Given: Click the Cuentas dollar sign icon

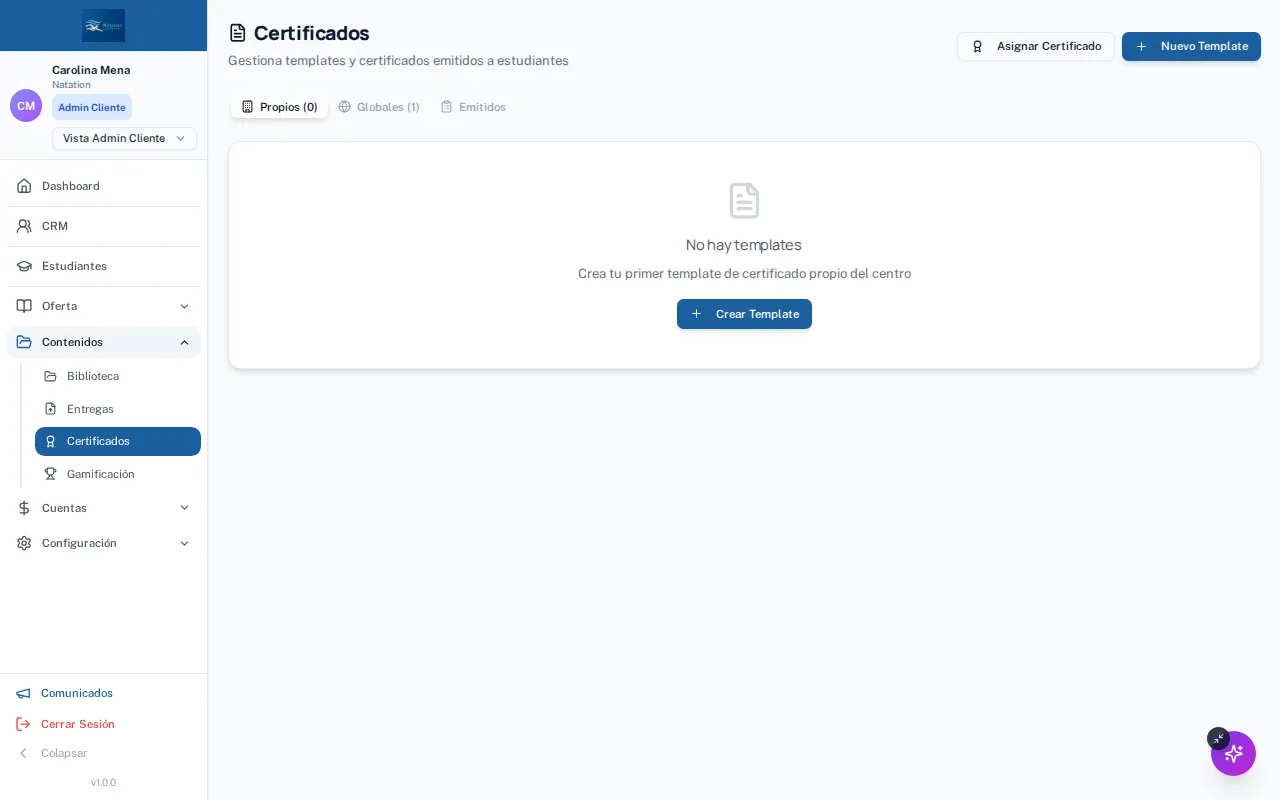Looking at the screenshot, I should tap(24, 508).
